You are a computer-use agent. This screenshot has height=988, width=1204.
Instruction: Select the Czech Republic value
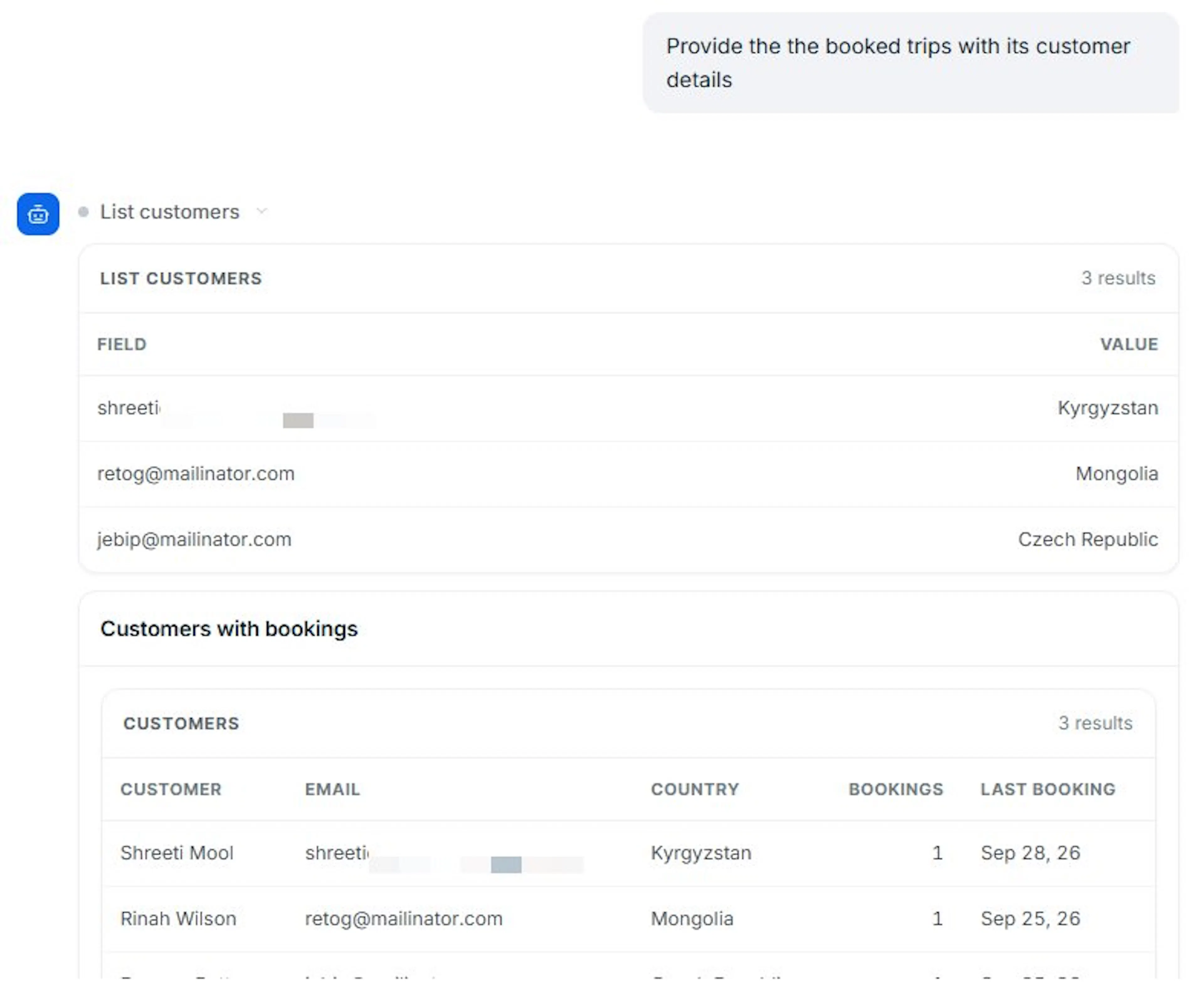(1088, 539)
